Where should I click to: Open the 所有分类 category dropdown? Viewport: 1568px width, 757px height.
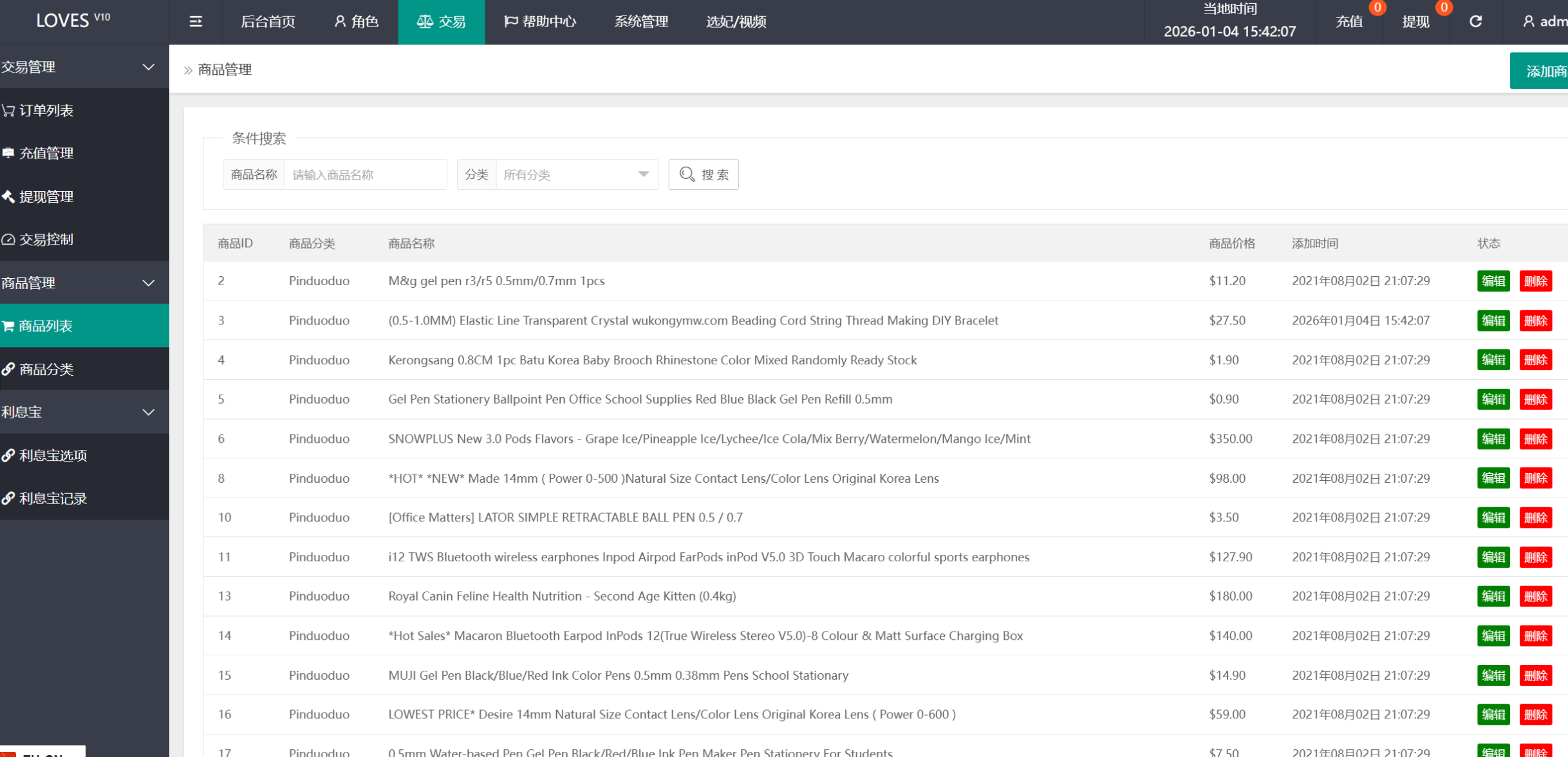tap(576, 174)
